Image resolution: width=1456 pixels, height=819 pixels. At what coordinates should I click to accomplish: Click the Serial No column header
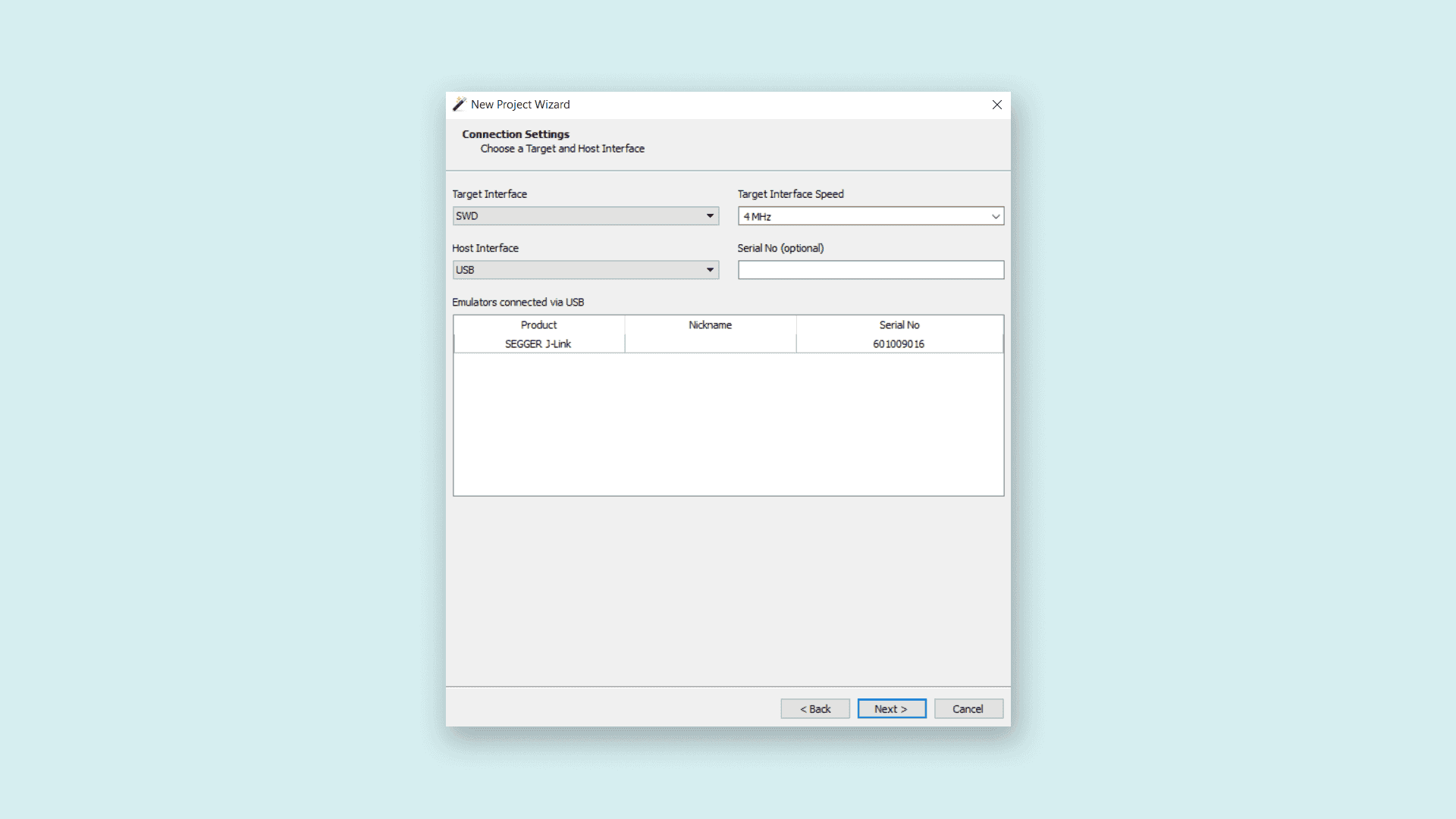[899, 325]
